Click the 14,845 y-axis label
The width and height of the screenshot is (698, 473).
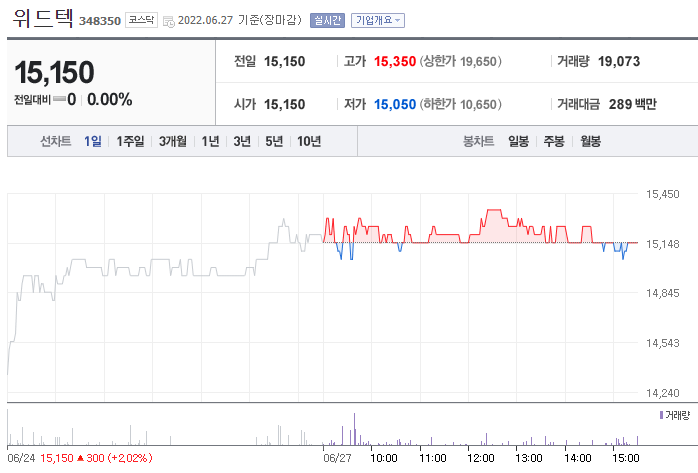(x=662, y=293)
